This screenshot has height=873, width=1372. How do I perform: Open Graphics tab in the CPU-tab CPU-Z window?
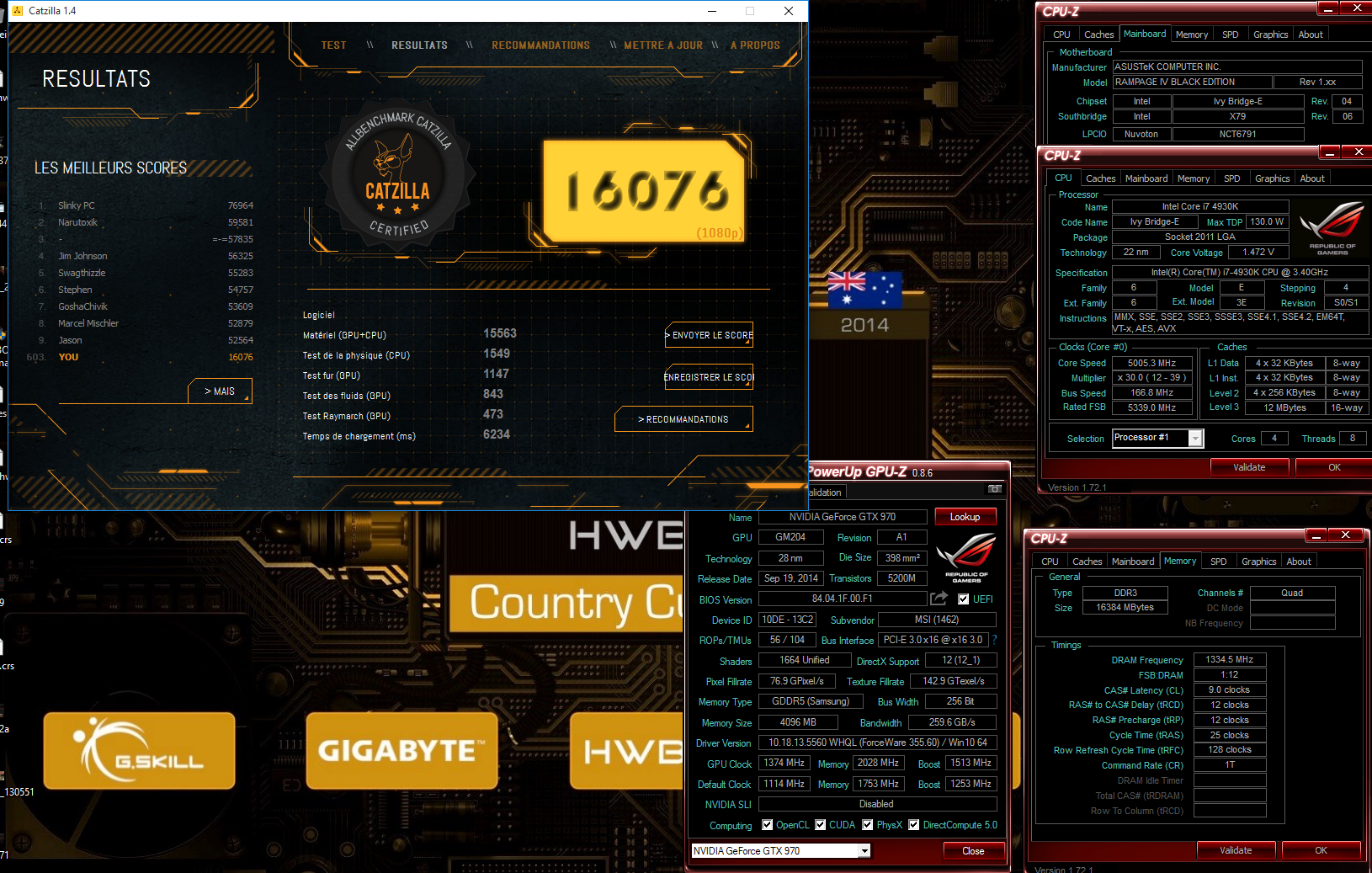point(1272,178)
